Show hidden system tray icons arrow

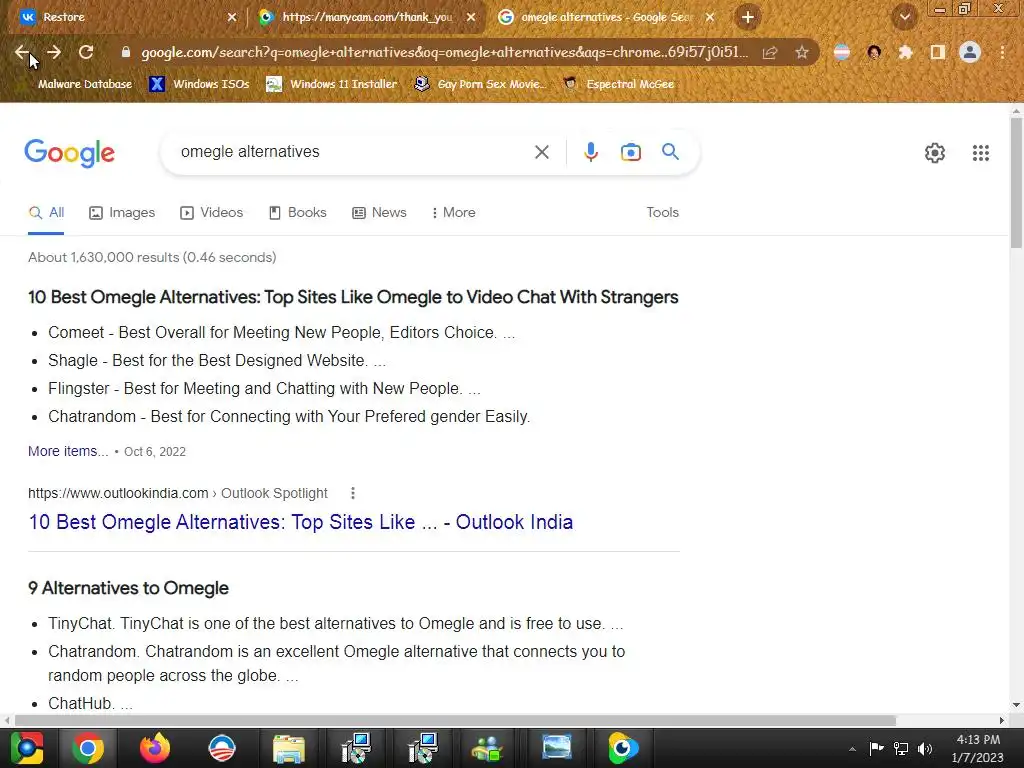[852, 749]
